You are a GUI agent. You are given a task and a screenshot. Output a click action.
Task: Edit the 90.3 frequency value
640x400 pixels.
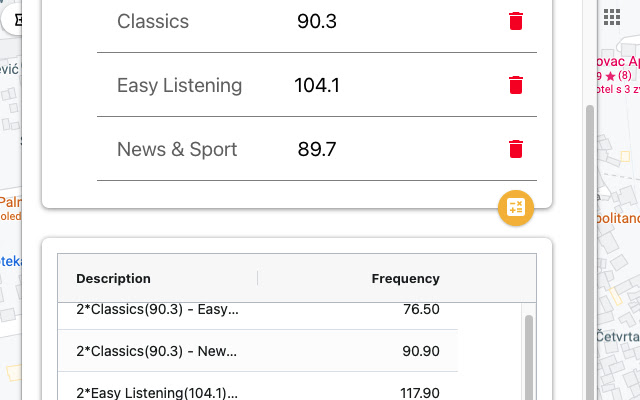click(317, 21)
